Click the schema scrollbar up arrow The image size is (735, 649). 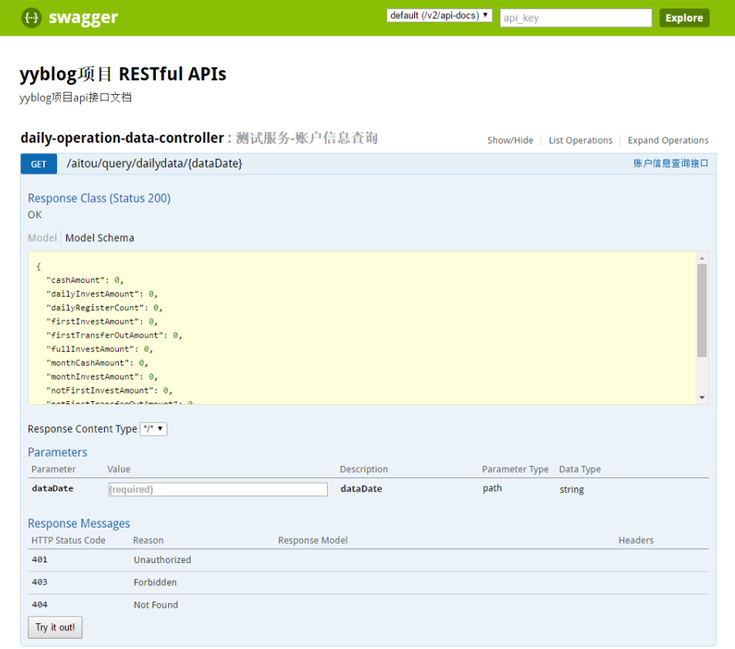click(702, 258)
